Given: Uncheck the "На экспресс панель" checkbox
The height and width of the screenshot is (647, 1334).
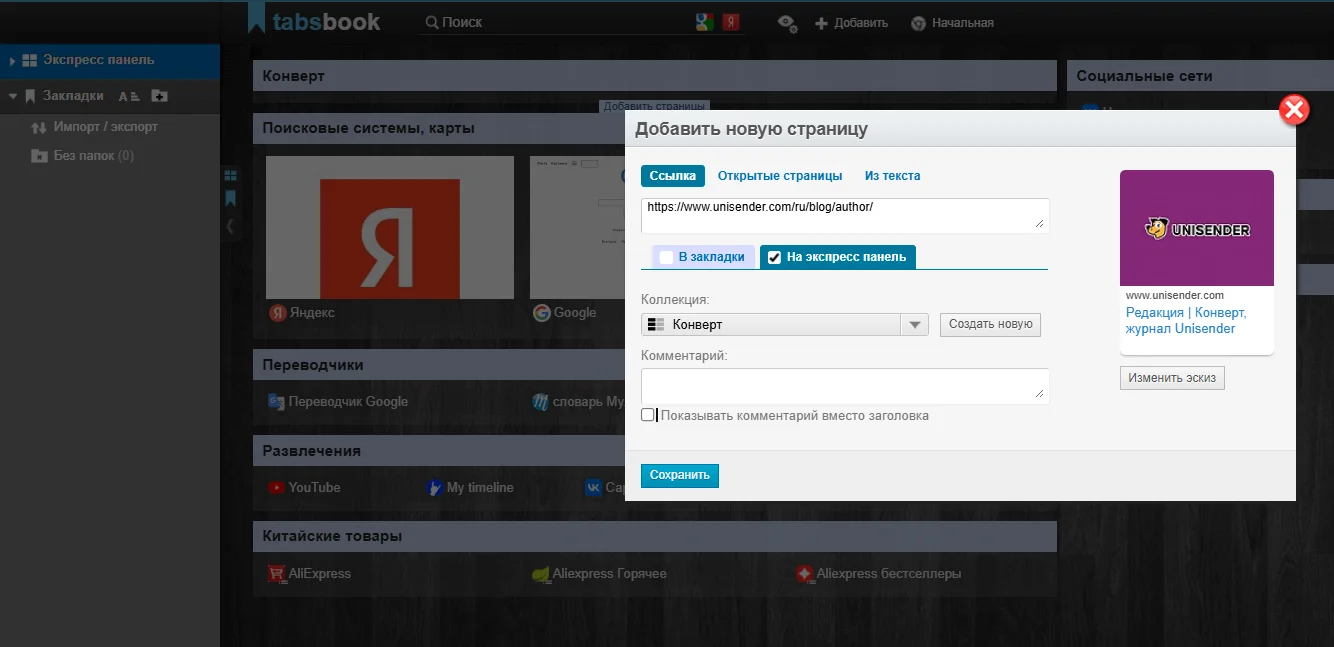Looking at the screenshot, I should [x=774, y=258].
